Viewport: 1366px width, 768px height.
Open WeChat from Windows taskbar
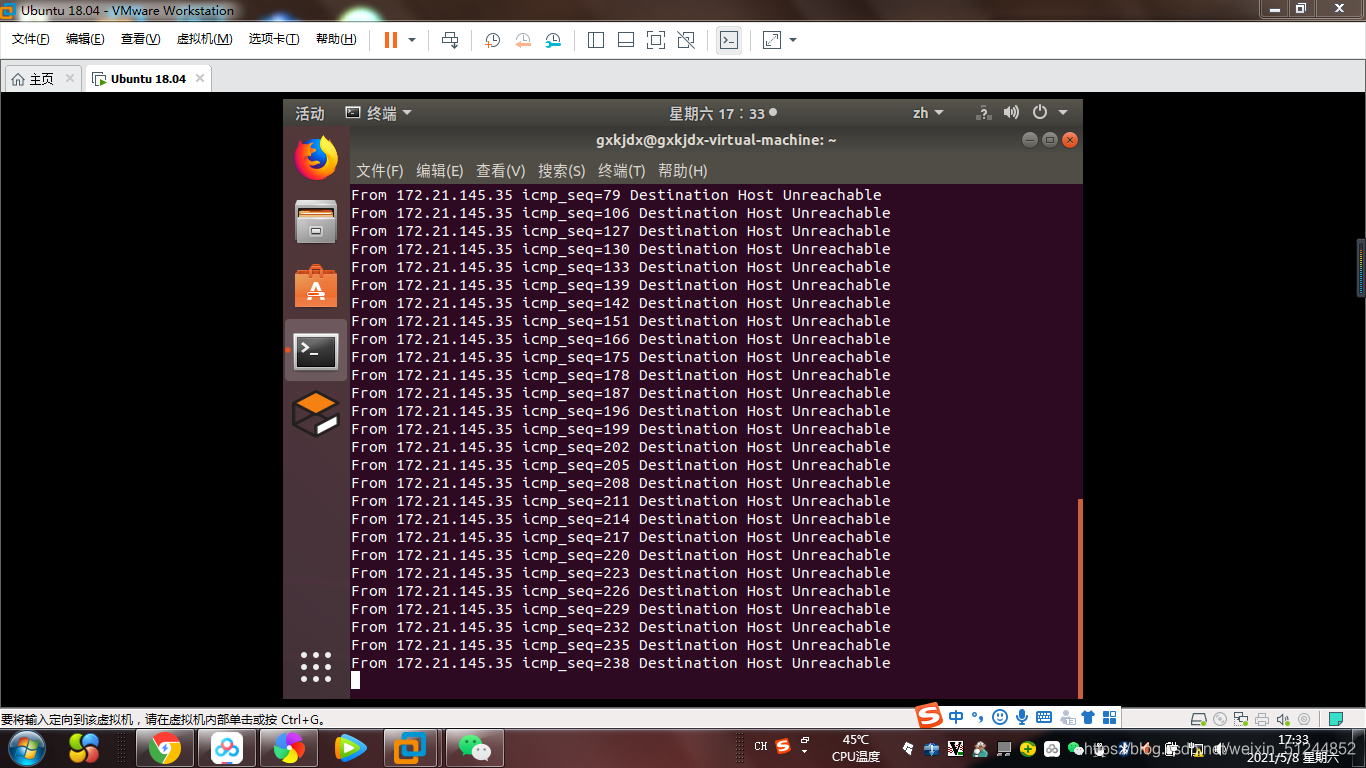click(x=474, y=748)
